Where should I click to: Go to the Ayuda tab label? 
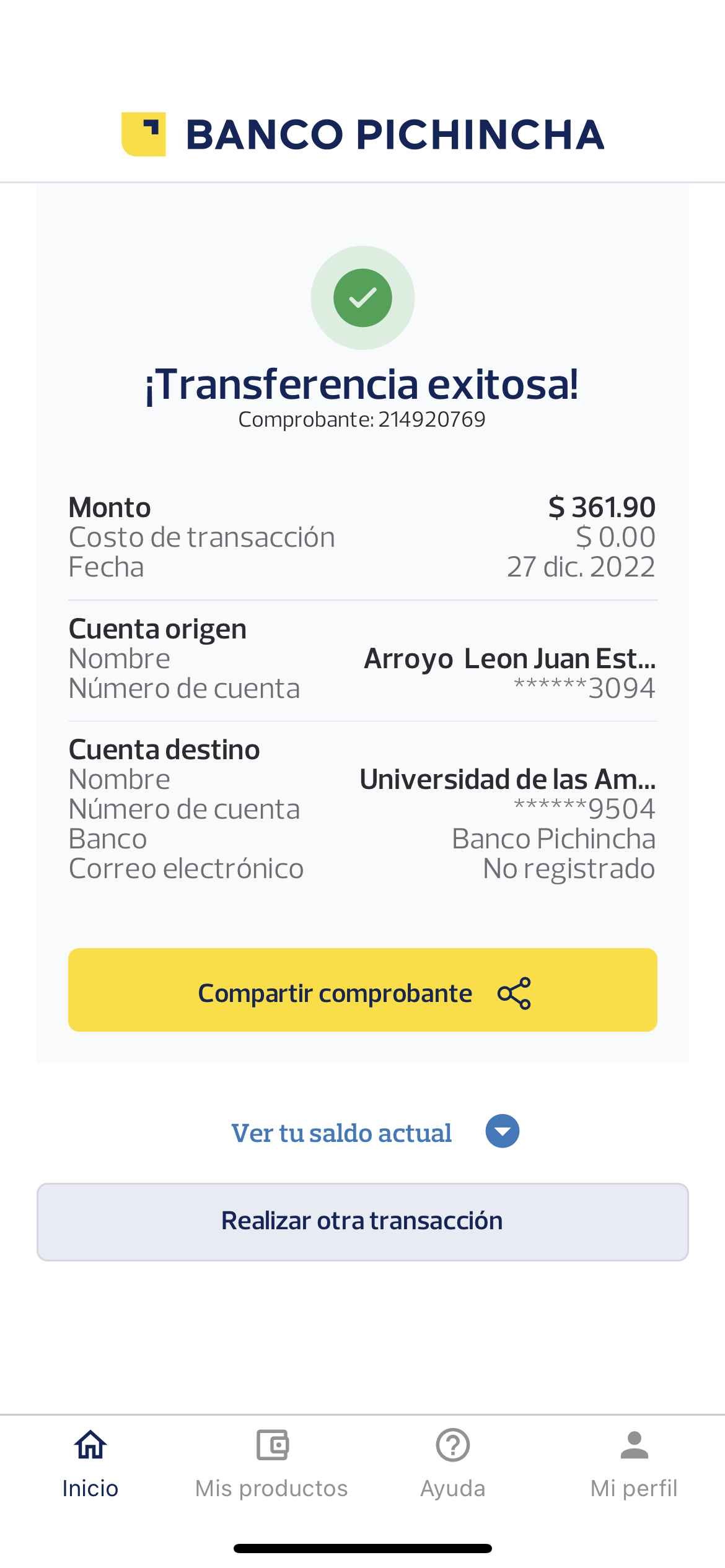pos(453,1488)
